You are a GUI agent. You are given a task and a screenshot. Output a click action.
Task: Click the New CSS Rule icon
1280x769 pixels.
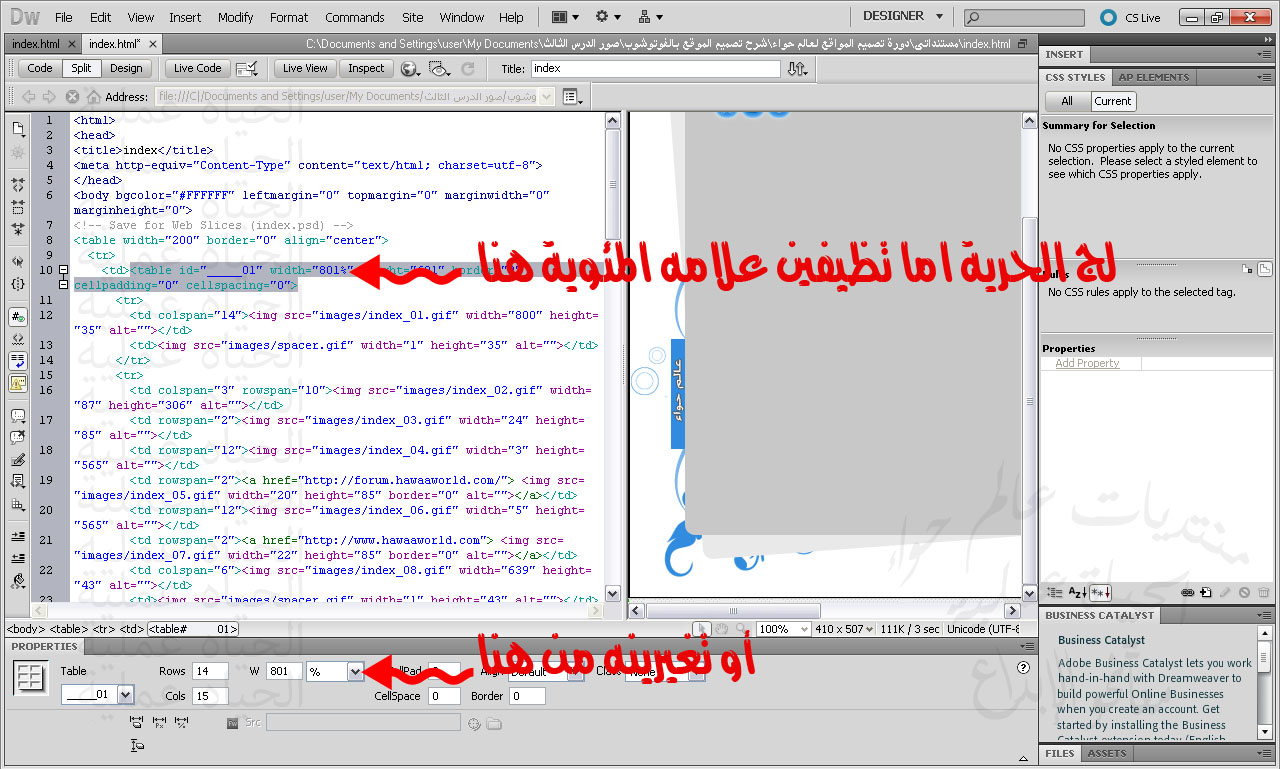click(1206, 593)
